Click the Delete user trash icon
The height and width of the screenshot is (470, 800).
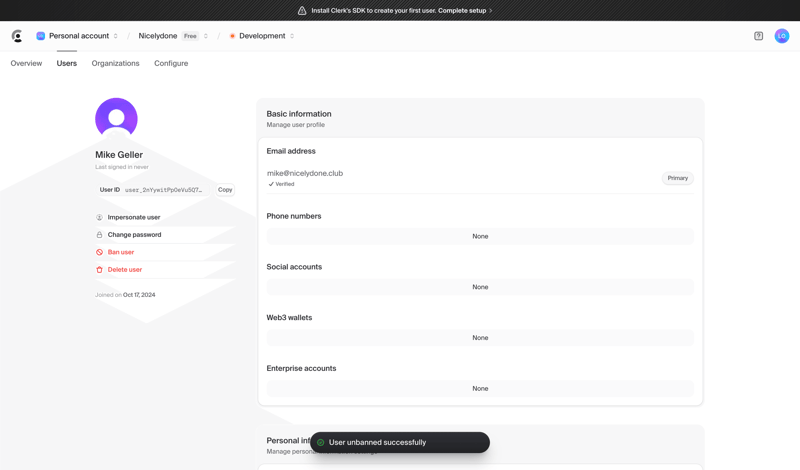(99, 269)
